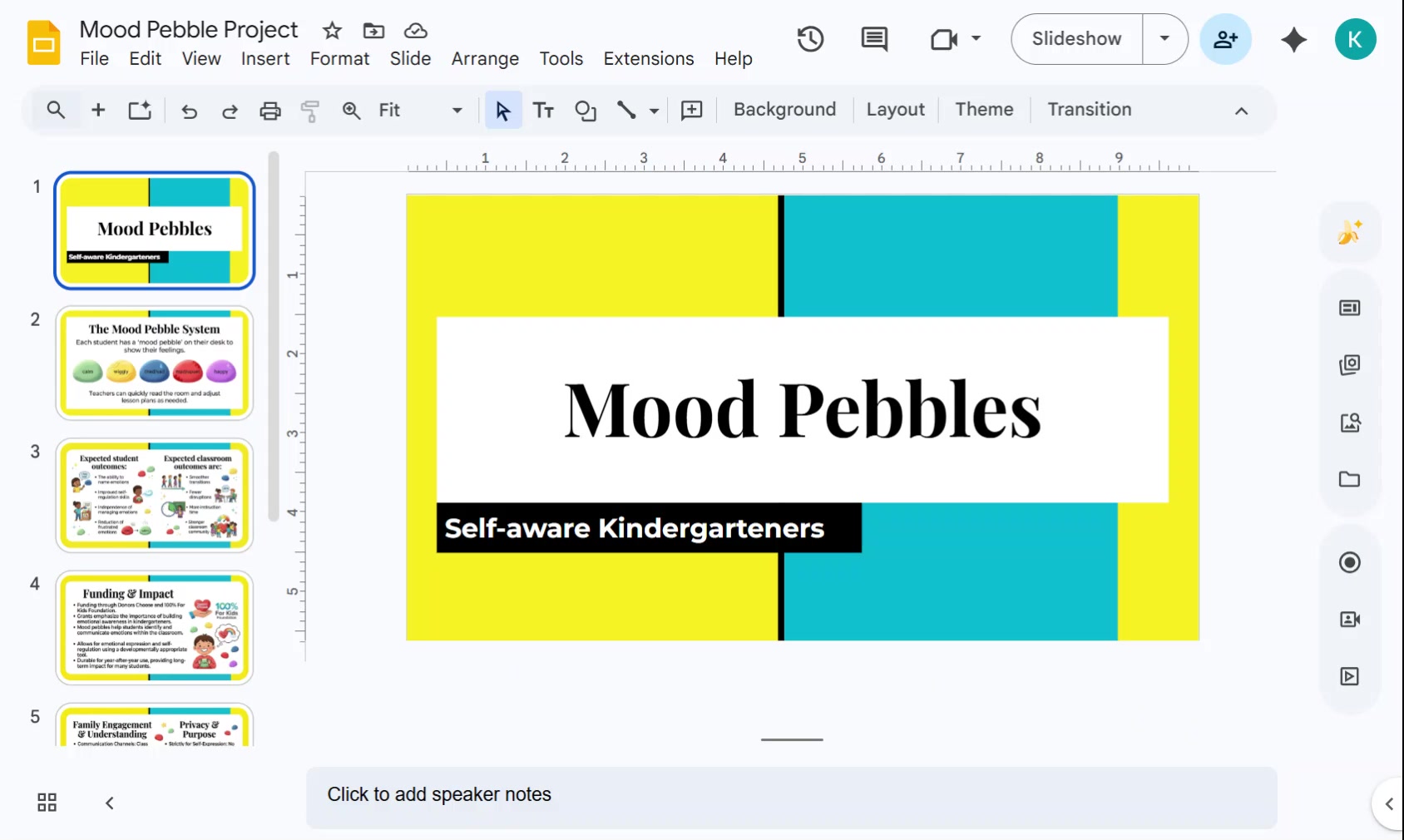Star the Mood Pebble Project document
This screenshot has height=840, width=1404.
(x=332, y=31)
